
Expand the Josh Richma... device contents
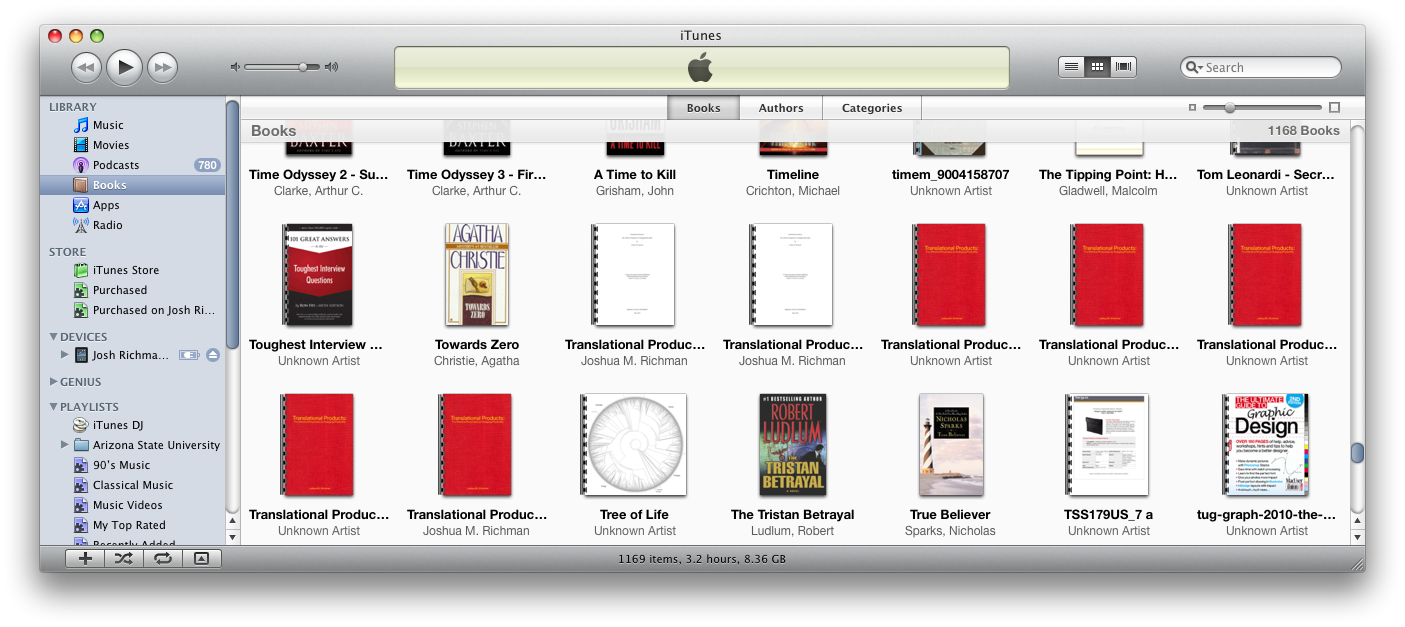pyautogui.click(x=65, y=355)
